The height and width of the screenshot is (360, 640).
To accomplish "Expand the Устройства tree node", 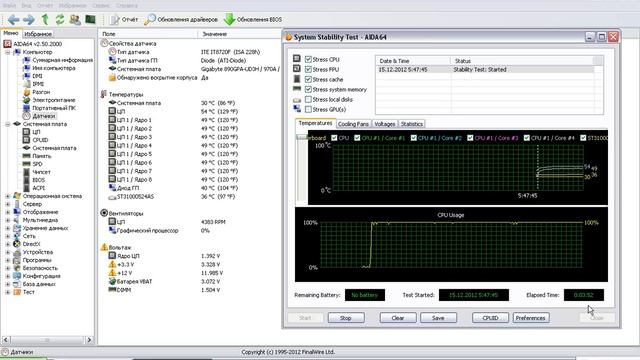I will 7,252.
